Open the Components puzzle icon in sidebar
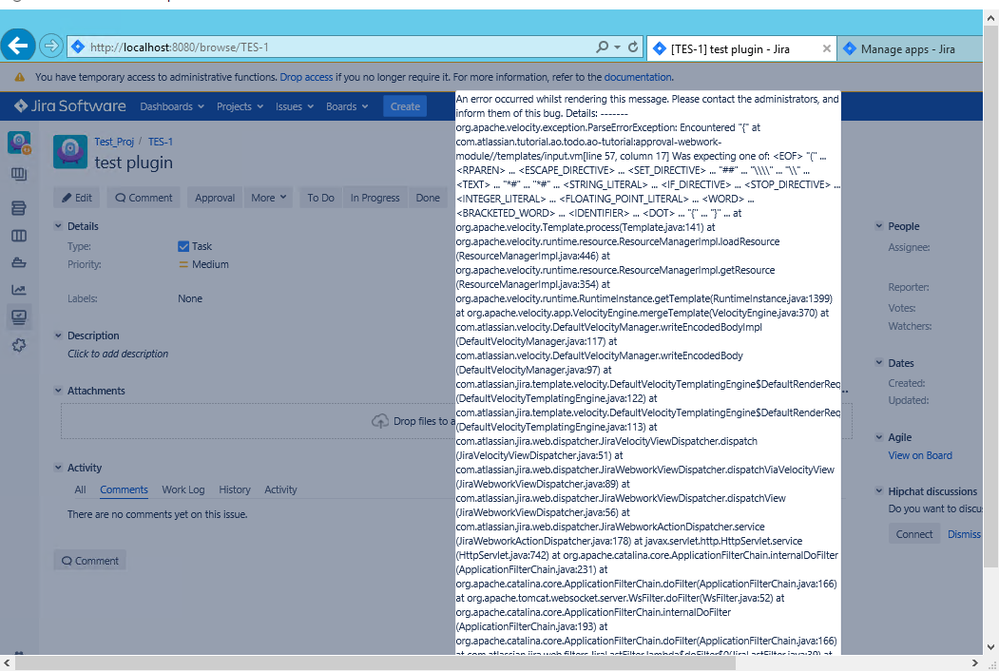 (19, 345)
